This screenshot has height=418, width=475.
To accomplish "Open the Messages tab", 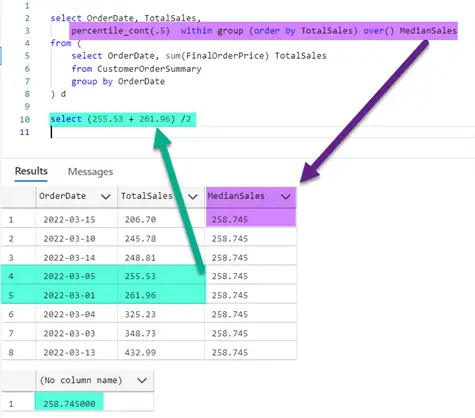I will coord(90,172).
